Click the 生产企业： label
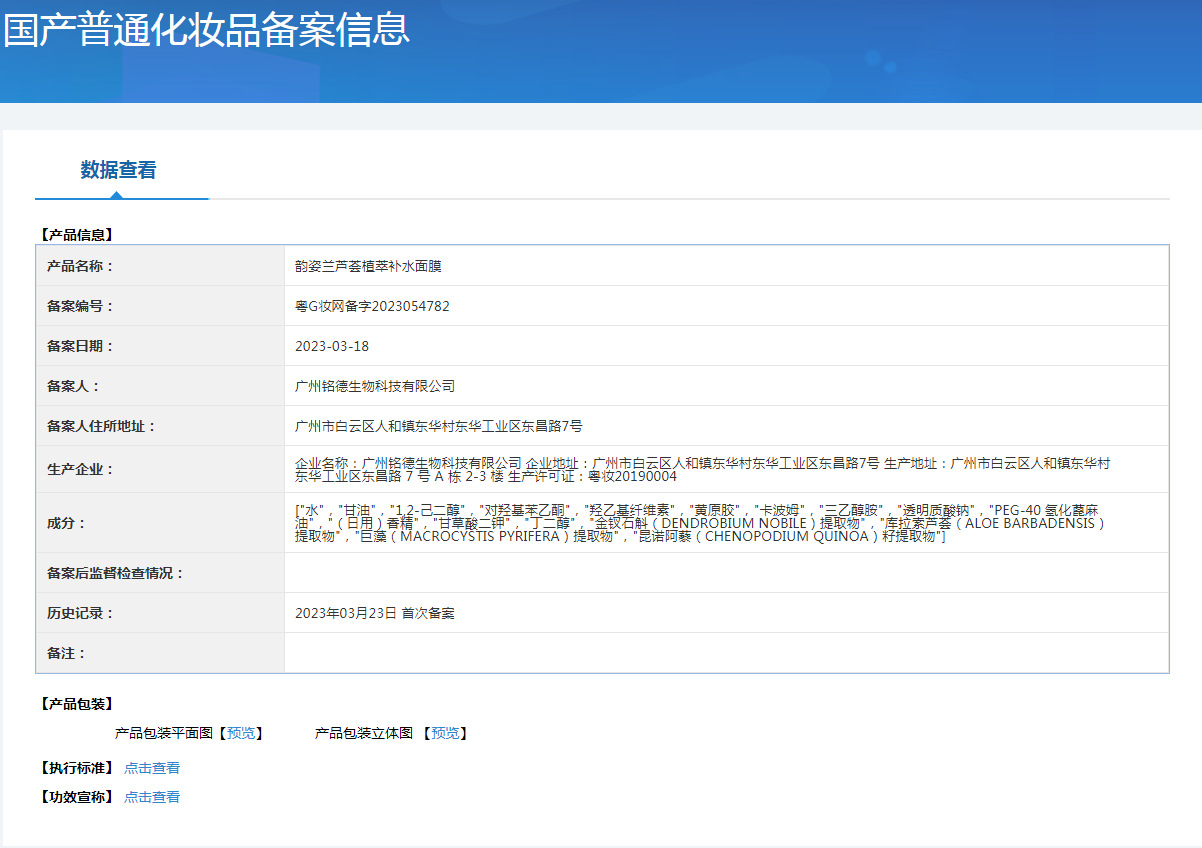This screenshot has height=848, width=1202. pos(80,469)
